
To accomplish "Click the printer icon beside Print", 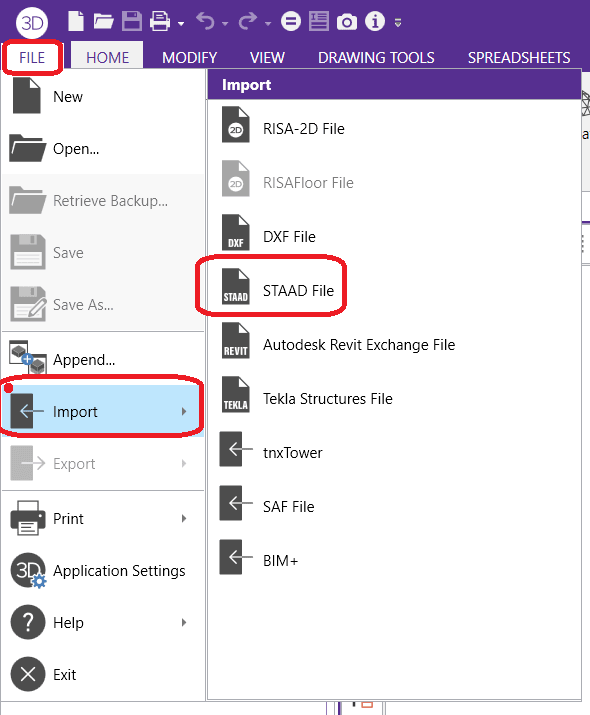I will pyautogui.click(x=28, y=518).
